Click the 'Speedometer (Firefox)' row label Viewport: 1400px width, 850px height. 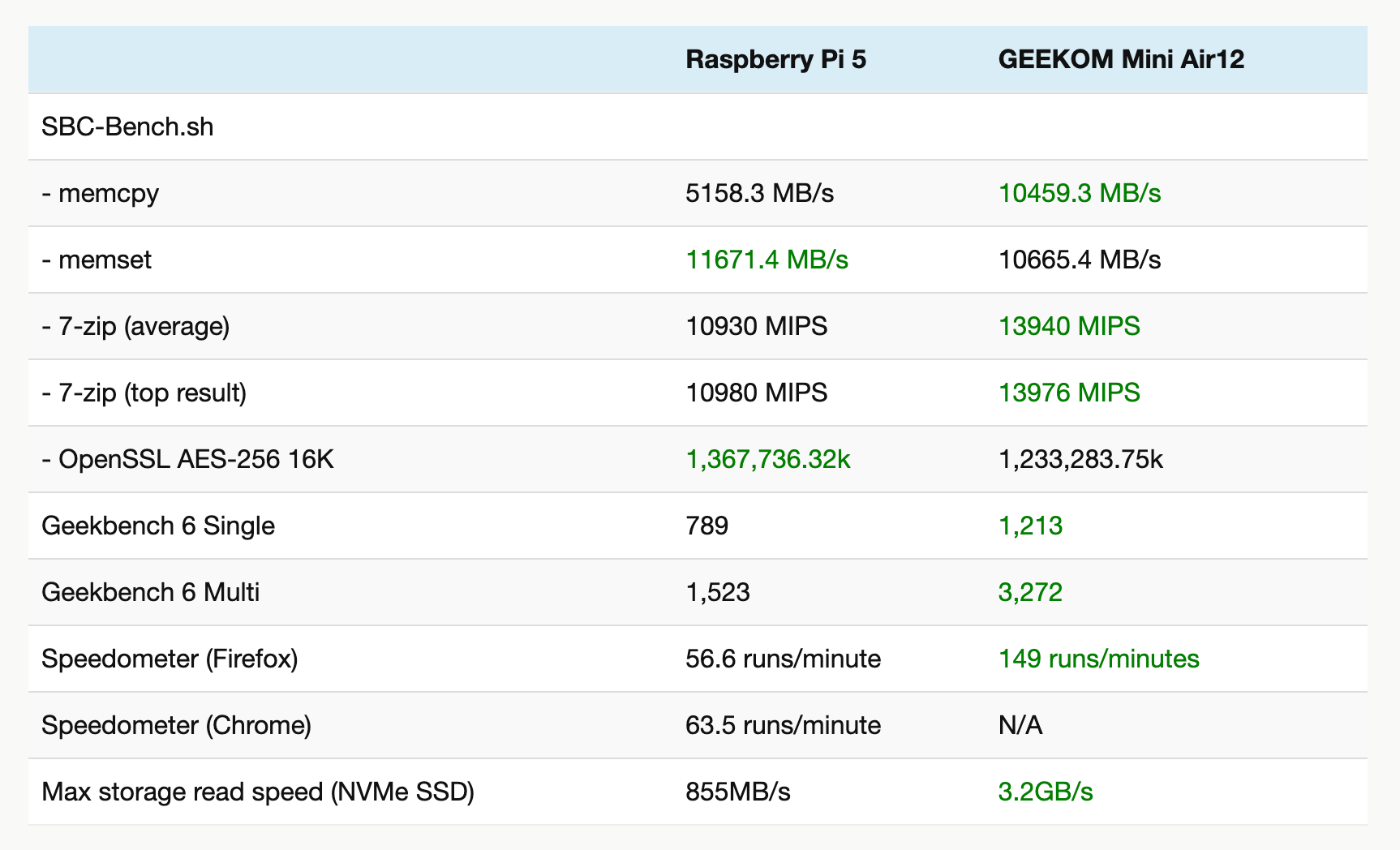pyautogui.click(x=170, y=659)
